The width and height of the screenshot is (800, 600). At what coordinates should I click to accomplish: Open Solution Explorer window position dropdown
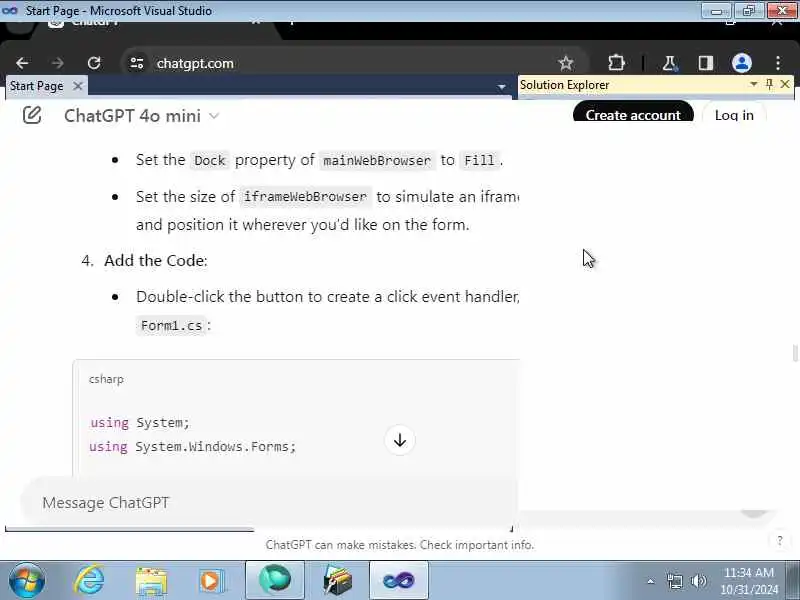tap(753, 84)
